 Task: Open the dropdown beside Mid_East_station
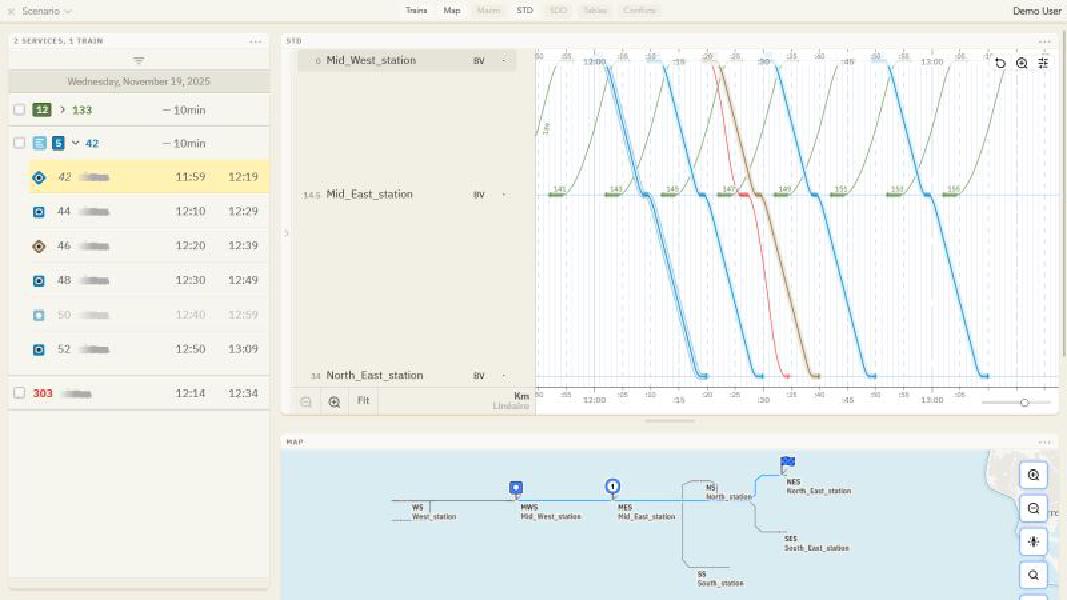coord(504,195)
